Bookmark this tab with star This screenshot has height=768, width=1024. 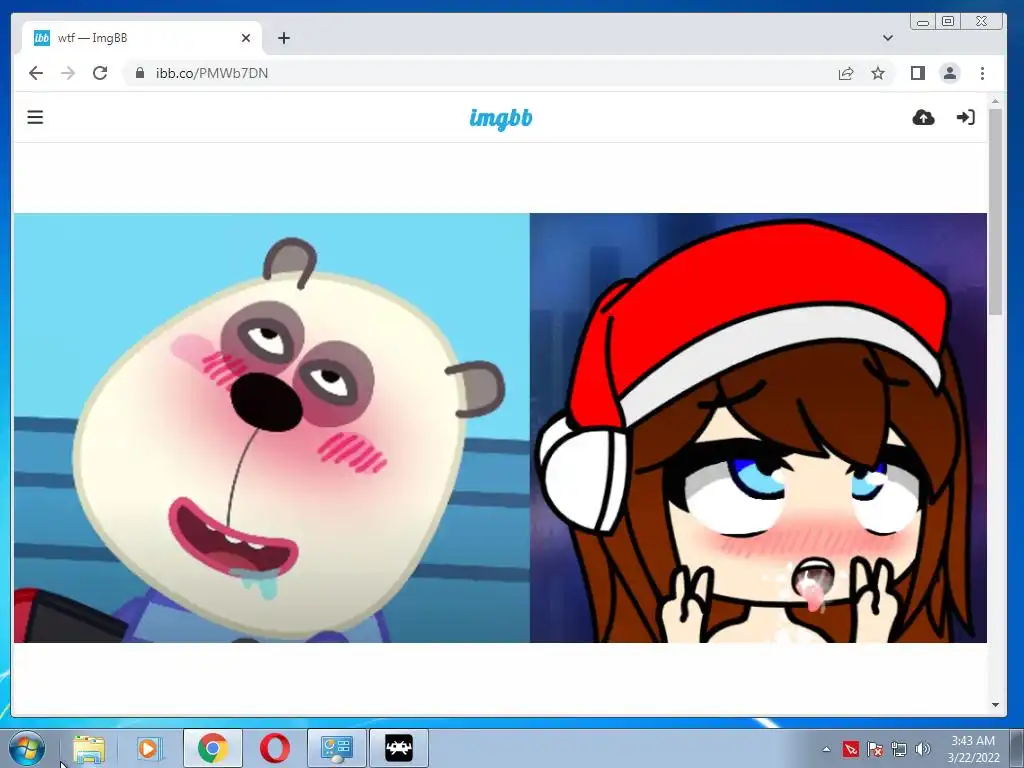coord(878,73)
